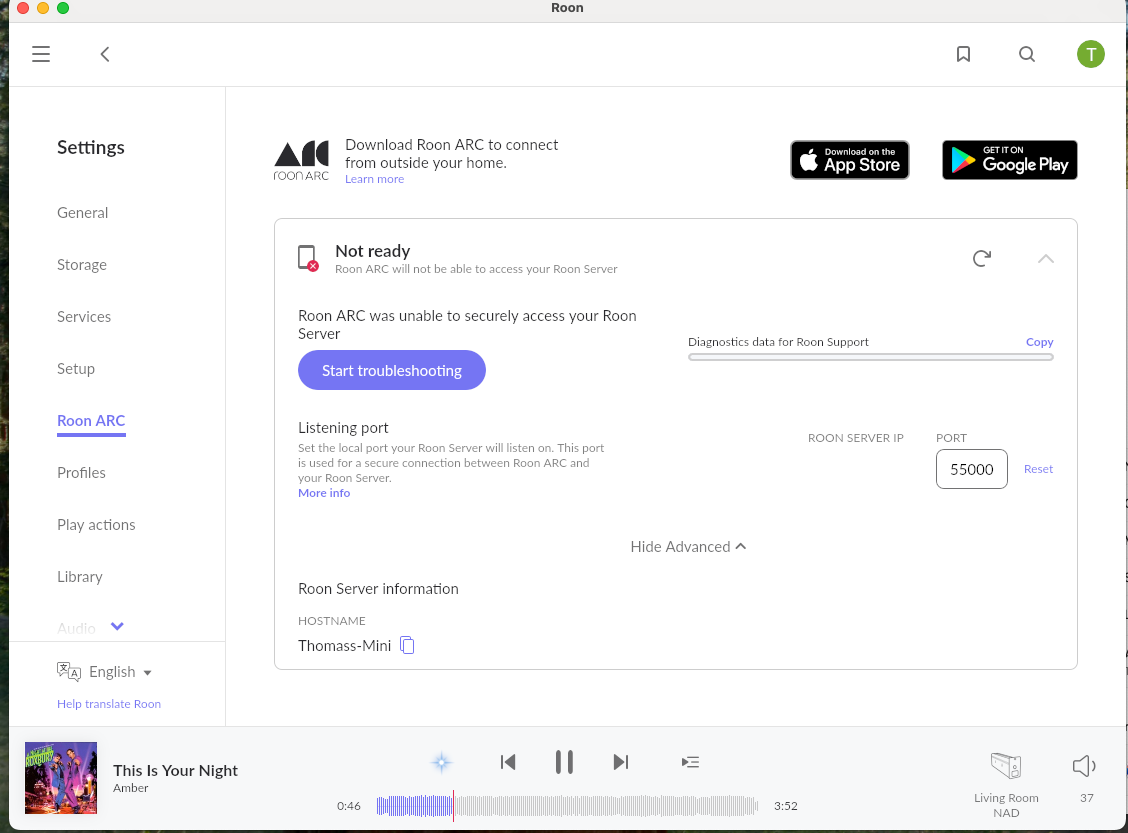The height and width of the screenshot is (833, 1128).
Task: Open the hamburger navigation menu
Action: pos(41,54)
